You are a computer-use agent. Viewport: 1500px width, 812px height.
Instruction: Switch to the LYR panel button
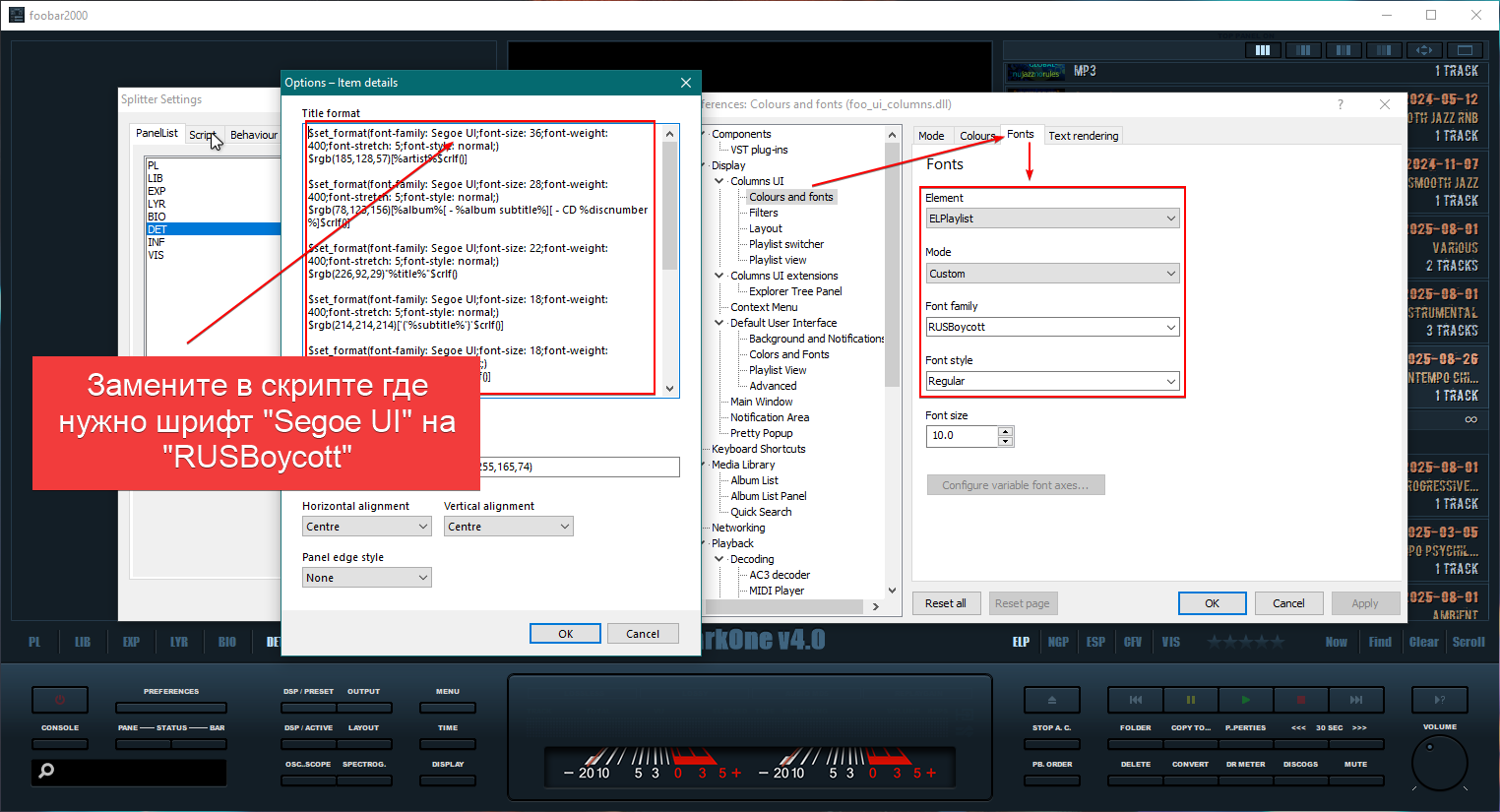pos(179,642)
